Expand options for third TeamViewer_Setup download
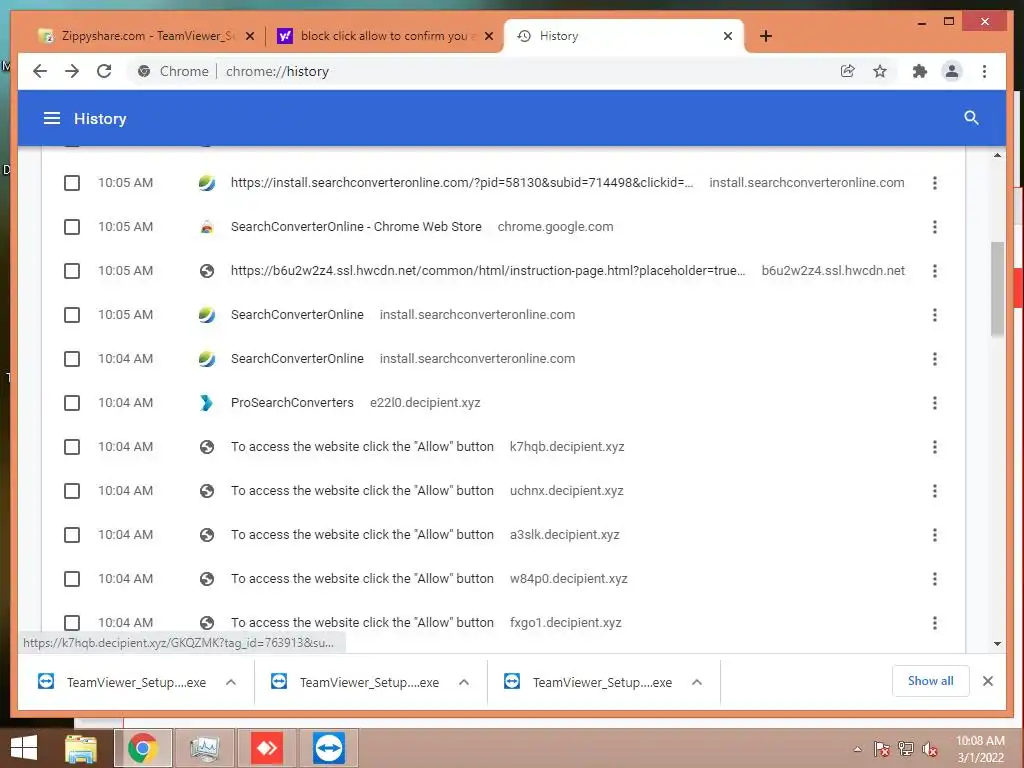This screenshot has width=1024, height=768. point(697,682)
